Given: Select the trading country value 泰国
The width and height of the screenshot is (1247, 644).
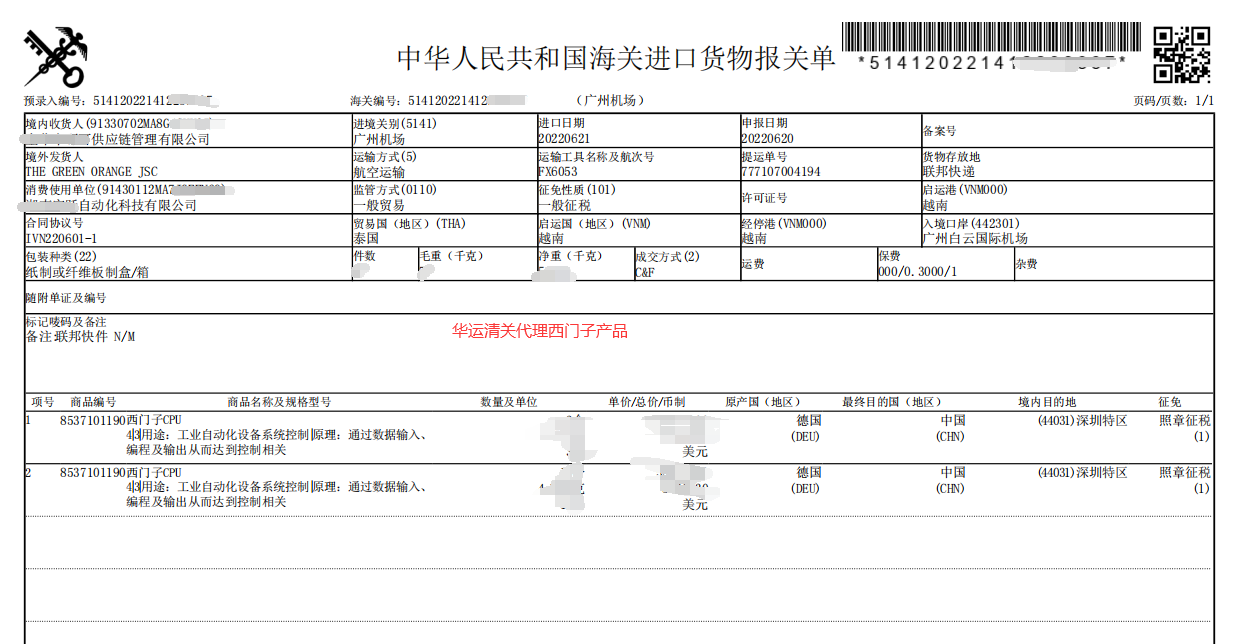Looking at the screenshot, I should point(366,239).
